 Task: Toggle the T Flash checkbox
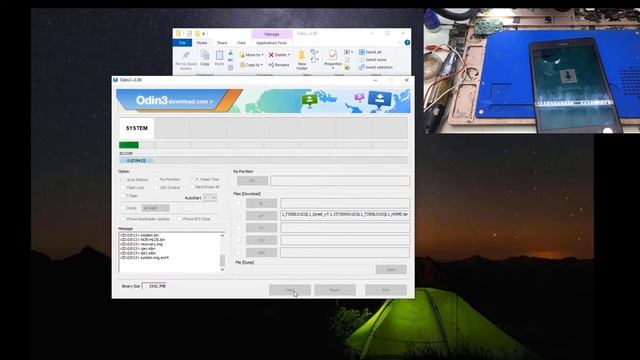click(122, 196)
